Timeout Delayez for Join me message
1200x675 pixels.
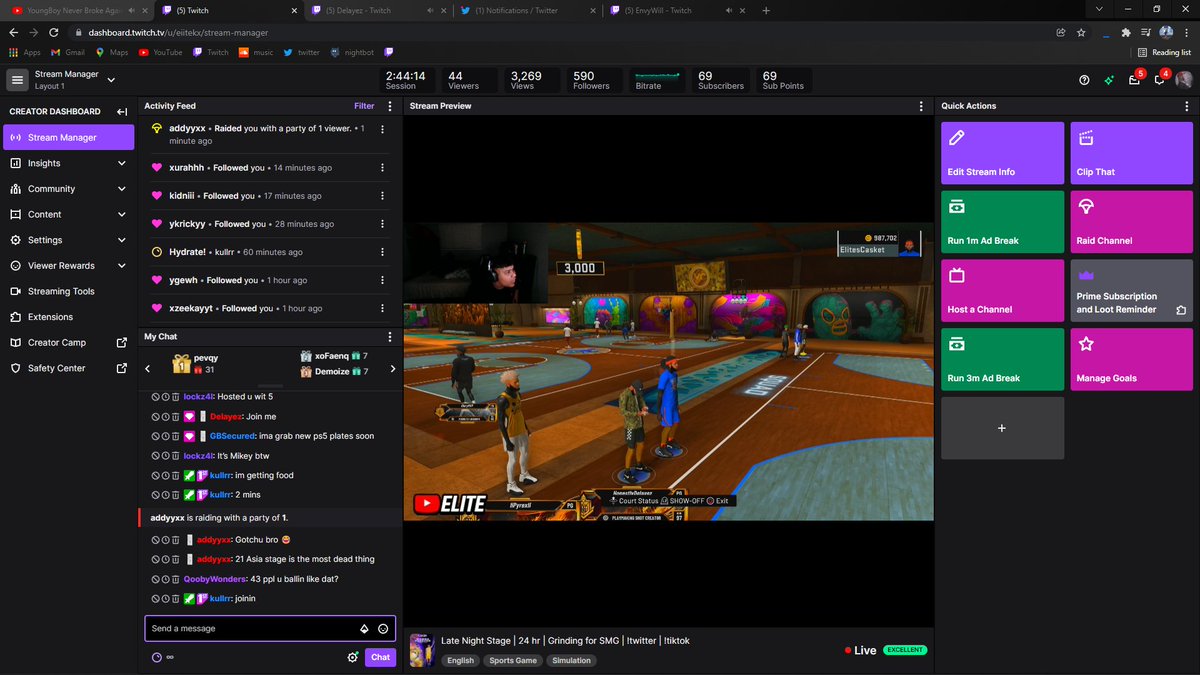click(x=165, y=416)
